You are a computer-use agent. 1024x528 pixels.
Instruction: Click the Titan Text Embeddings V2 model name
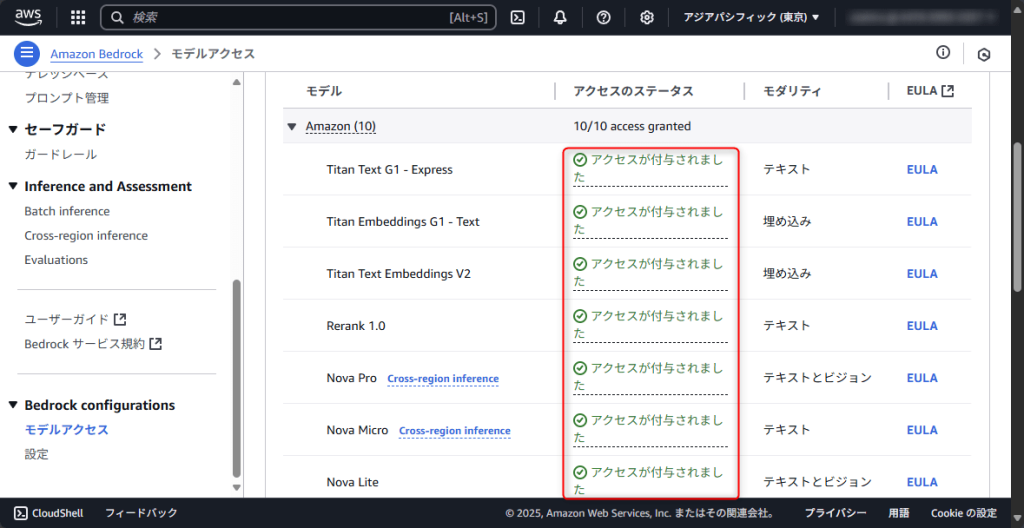pos(398,274)
